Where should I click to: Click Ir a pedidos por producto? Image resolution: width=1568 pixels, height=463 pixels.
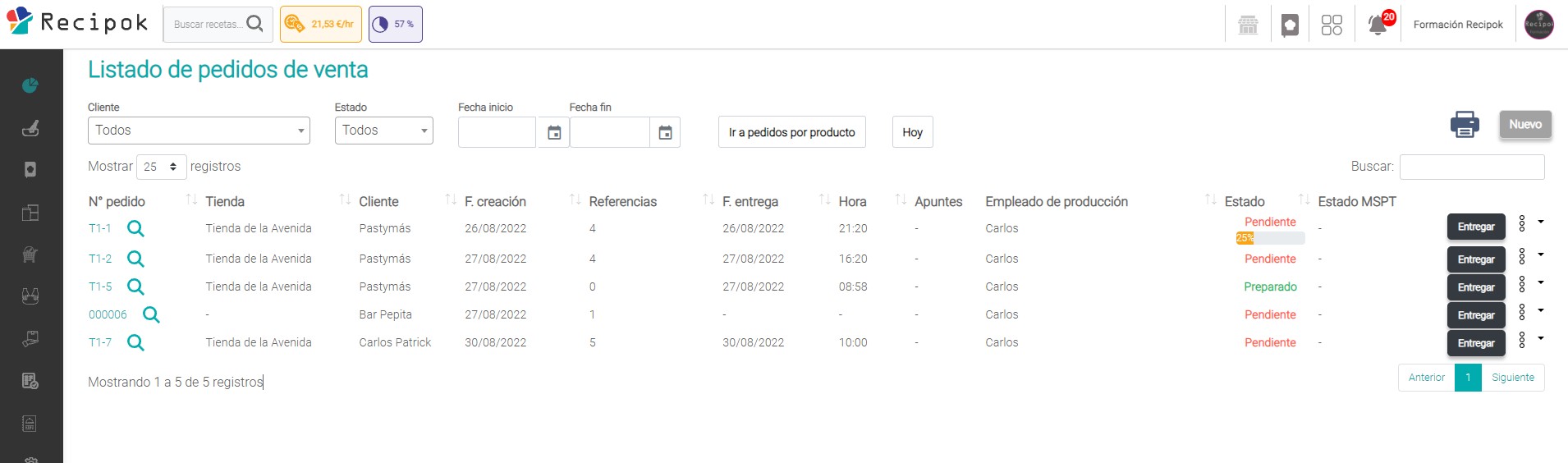coord(792,132)
